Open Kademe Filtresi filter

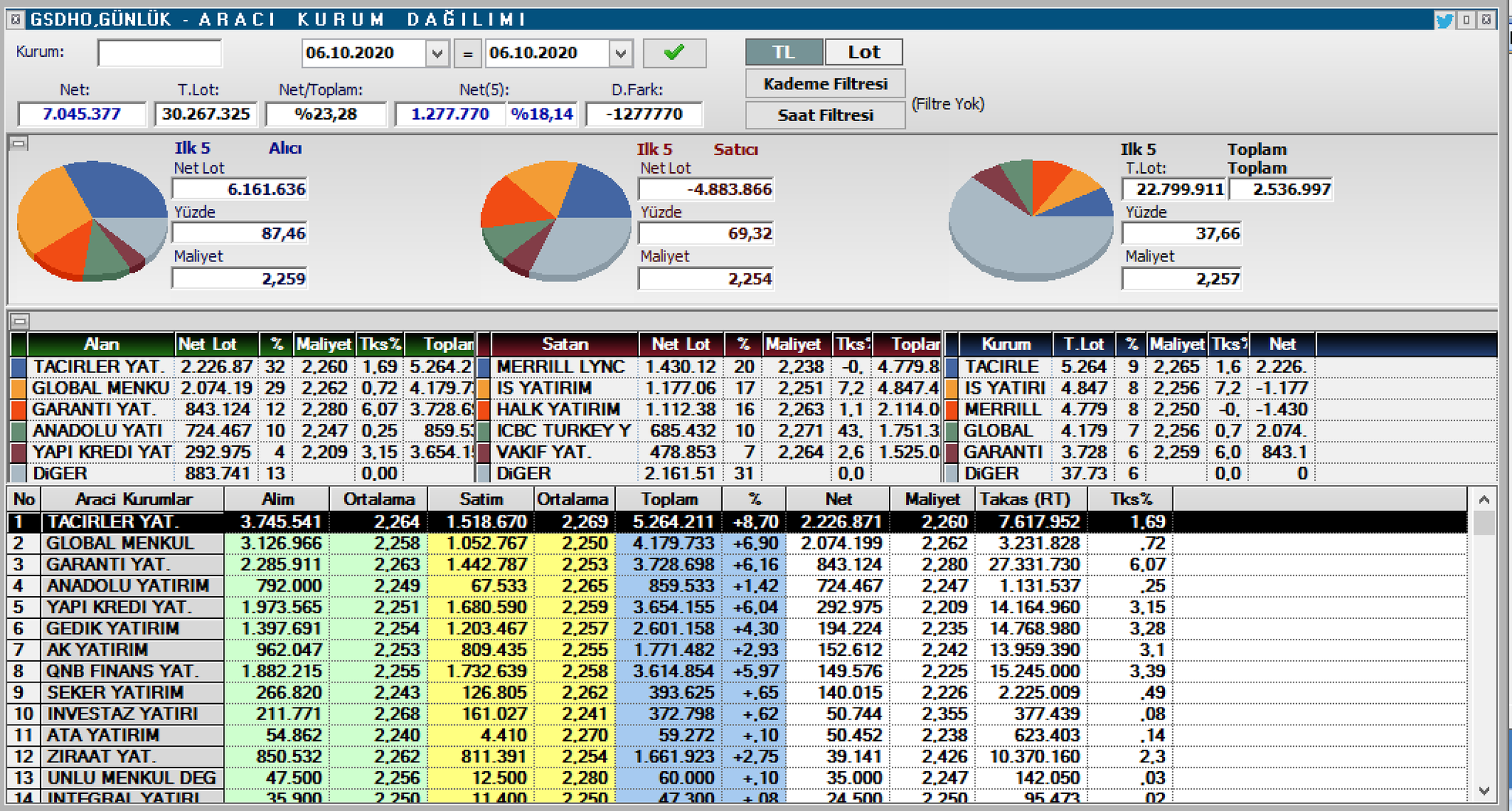(825, 84)
